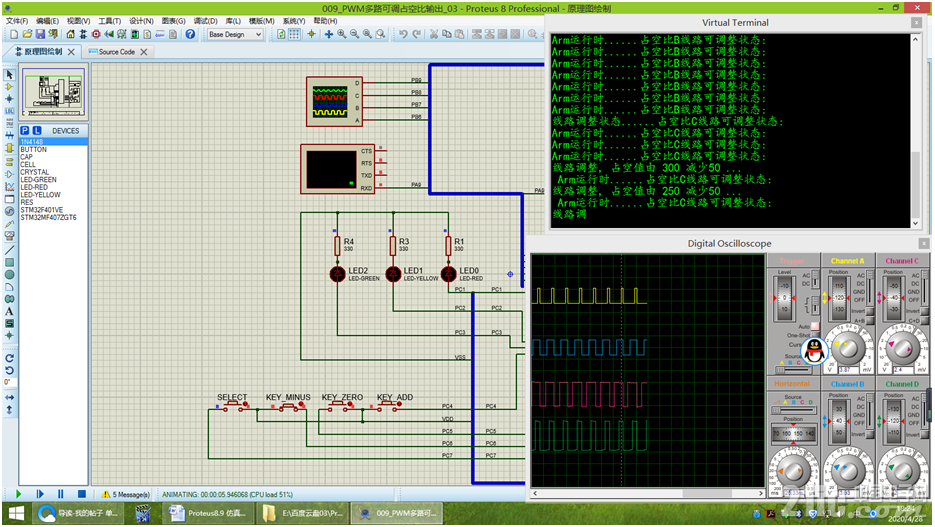Image resolution: width=935 pixels, height=527 pixels.
Task: Click the Horizontal timebase dial
Action: (792, 471)
